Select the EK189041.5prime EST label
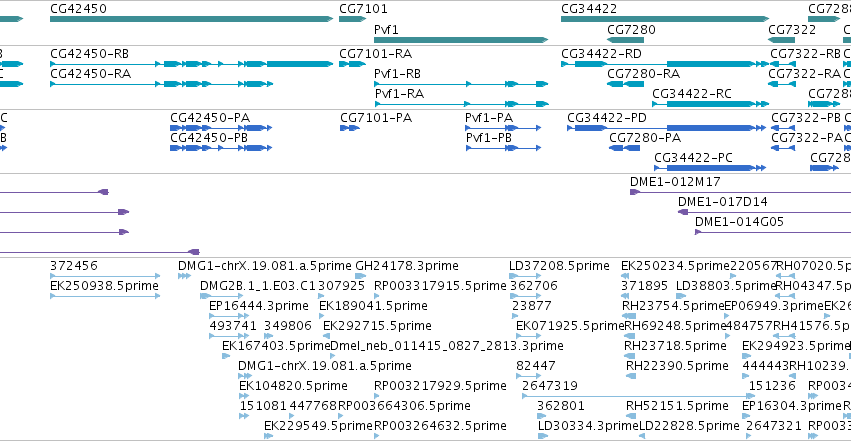851x441 pixels. [x=373, y=306]
